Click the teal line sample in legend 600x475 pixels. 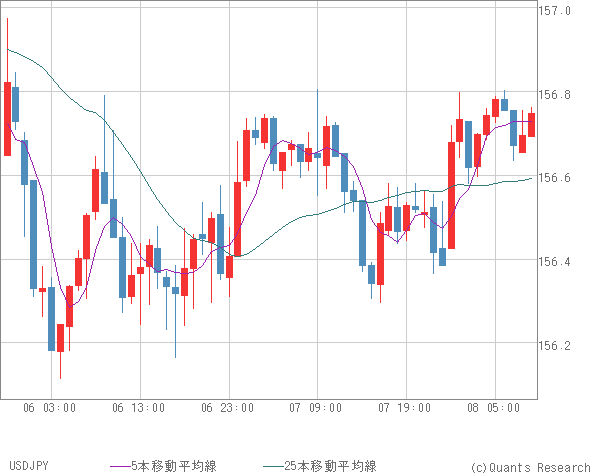click(274, 467)
